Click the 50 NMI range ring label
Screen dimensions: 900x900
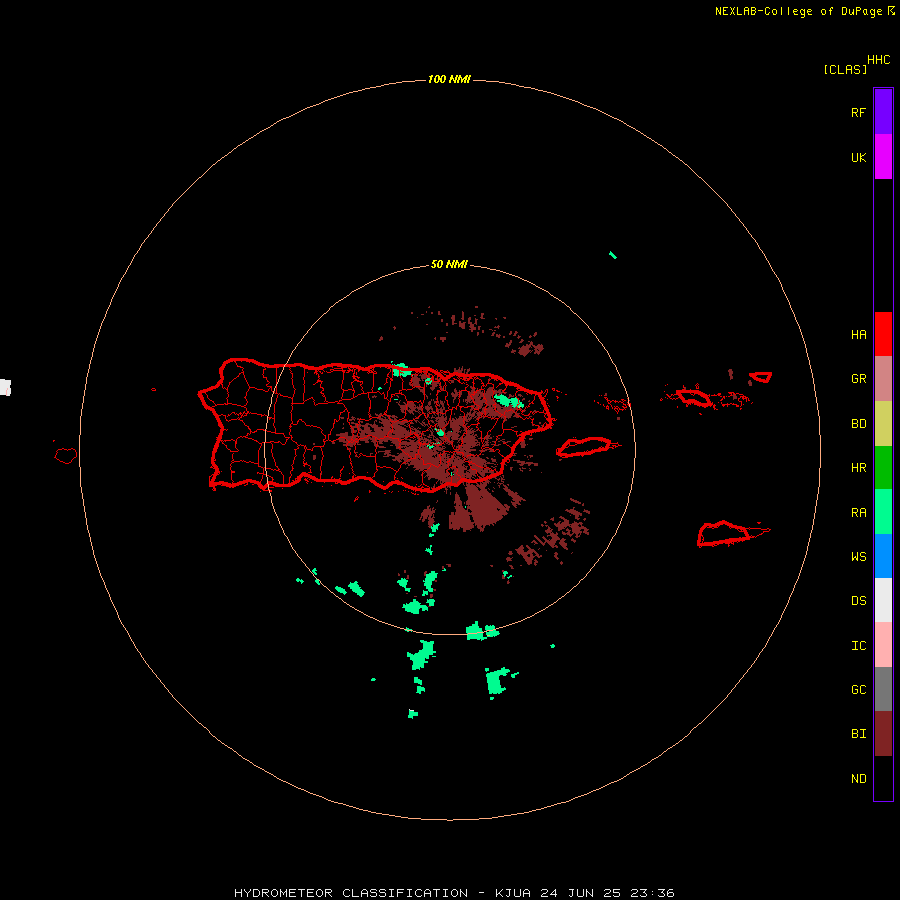449,264
